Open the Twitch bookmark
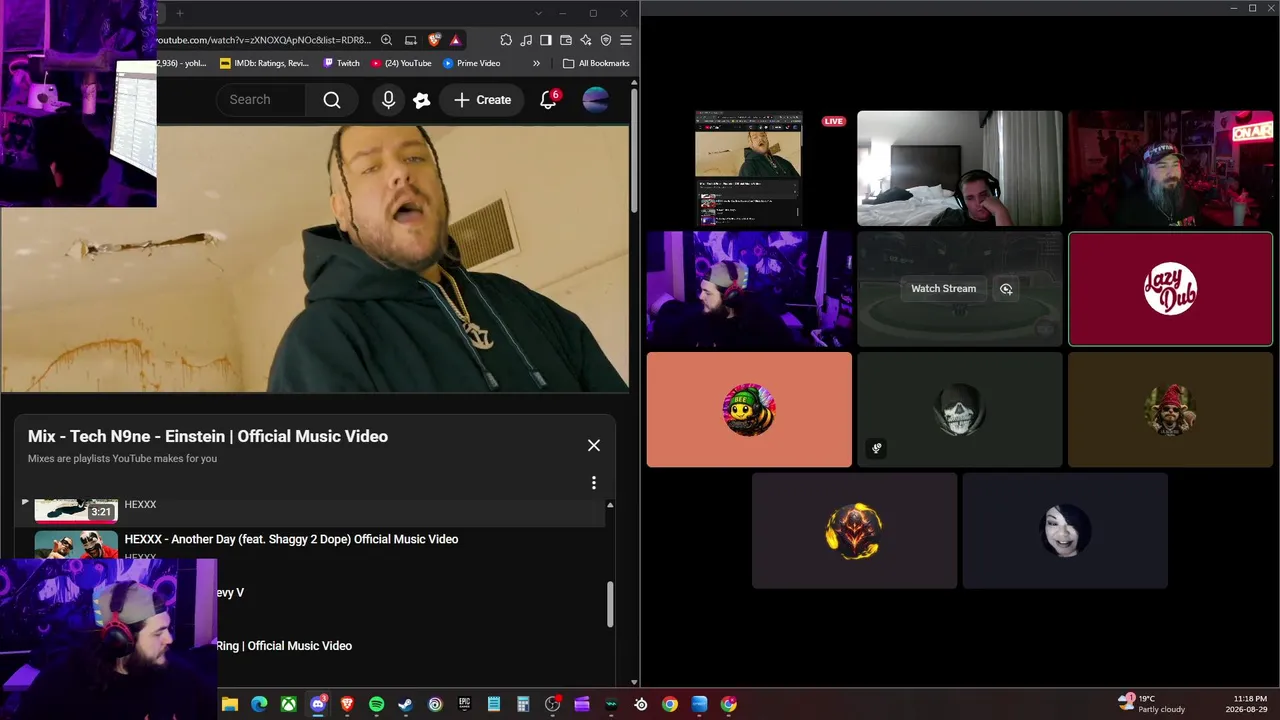Image resolution: width=1280 pixels, height=720 pixels. tap(341, 63)
